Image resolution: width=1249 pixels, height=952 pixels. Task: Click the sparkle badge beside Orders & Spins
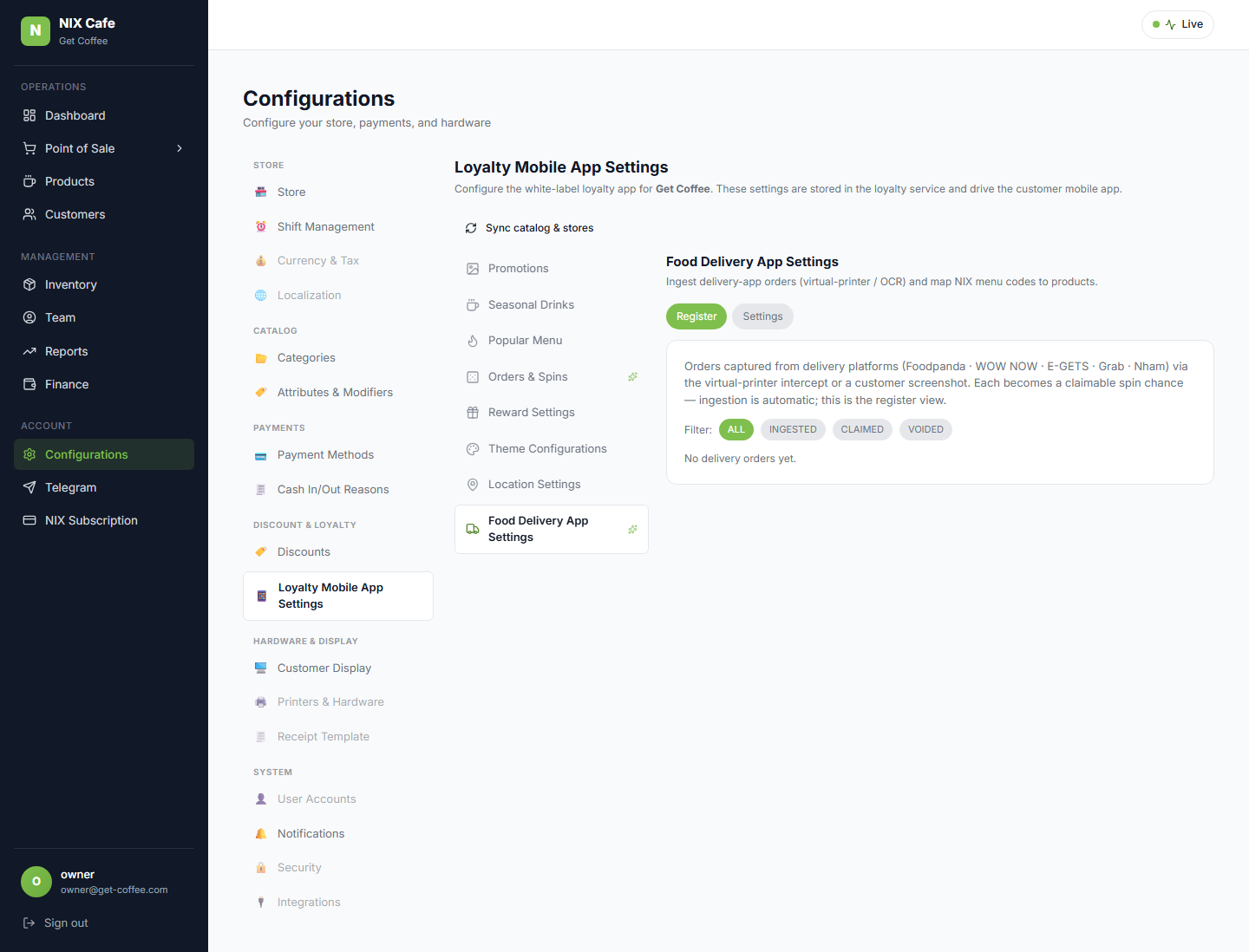tap(633, 377)
